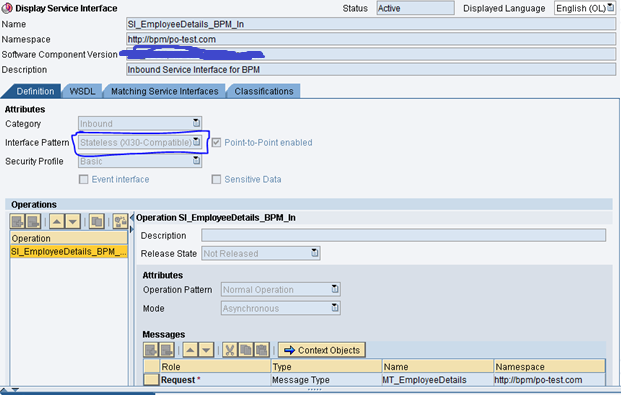Click the Service Interface object icon in the header
This screenshot has height=395, width=621.
[x=7, y=8]
